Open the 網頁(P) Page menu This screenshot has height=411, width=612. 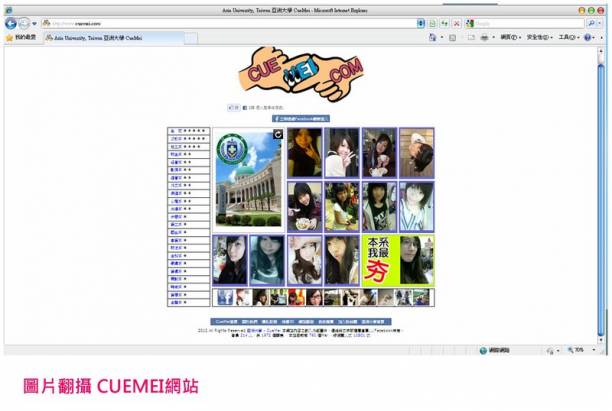tap(511, 37)
